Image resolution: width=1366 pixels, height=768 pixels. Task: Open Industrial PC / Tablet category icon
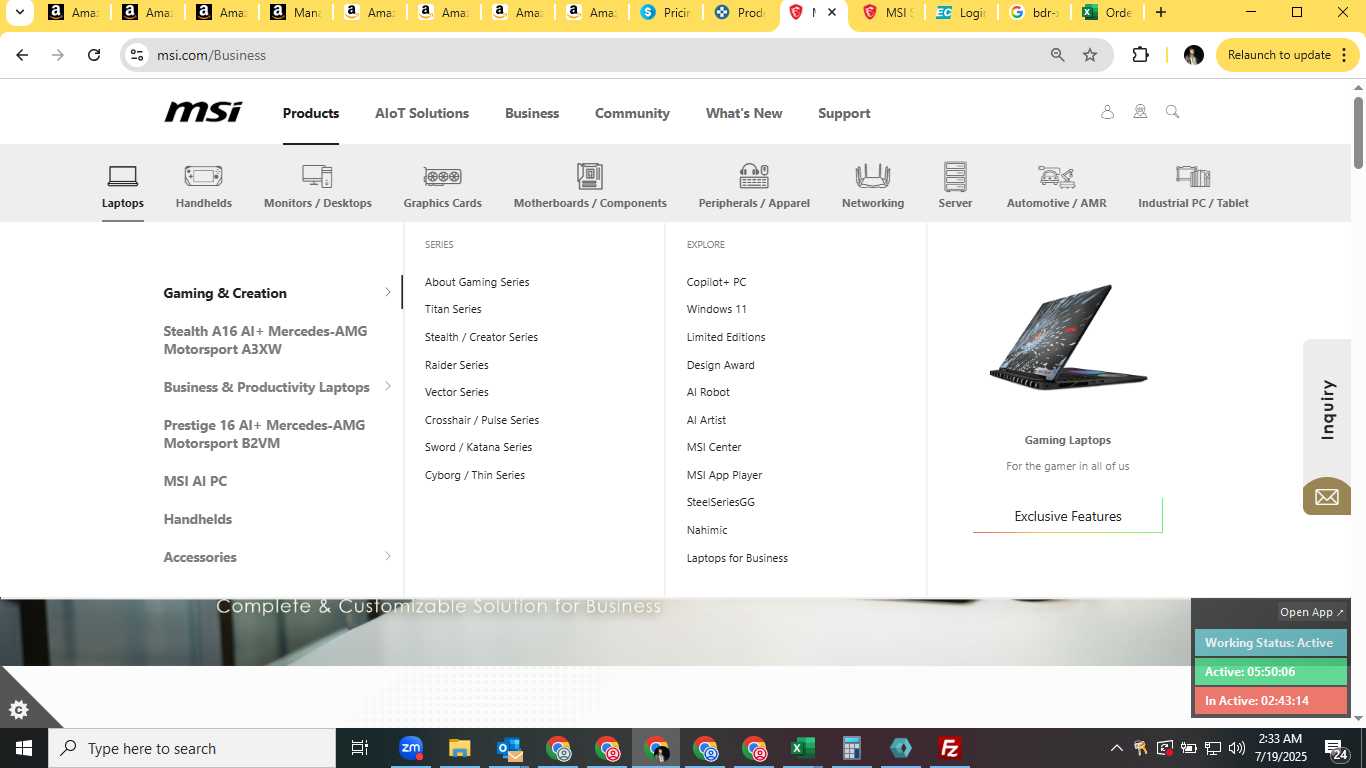[x=1193, y=177]
